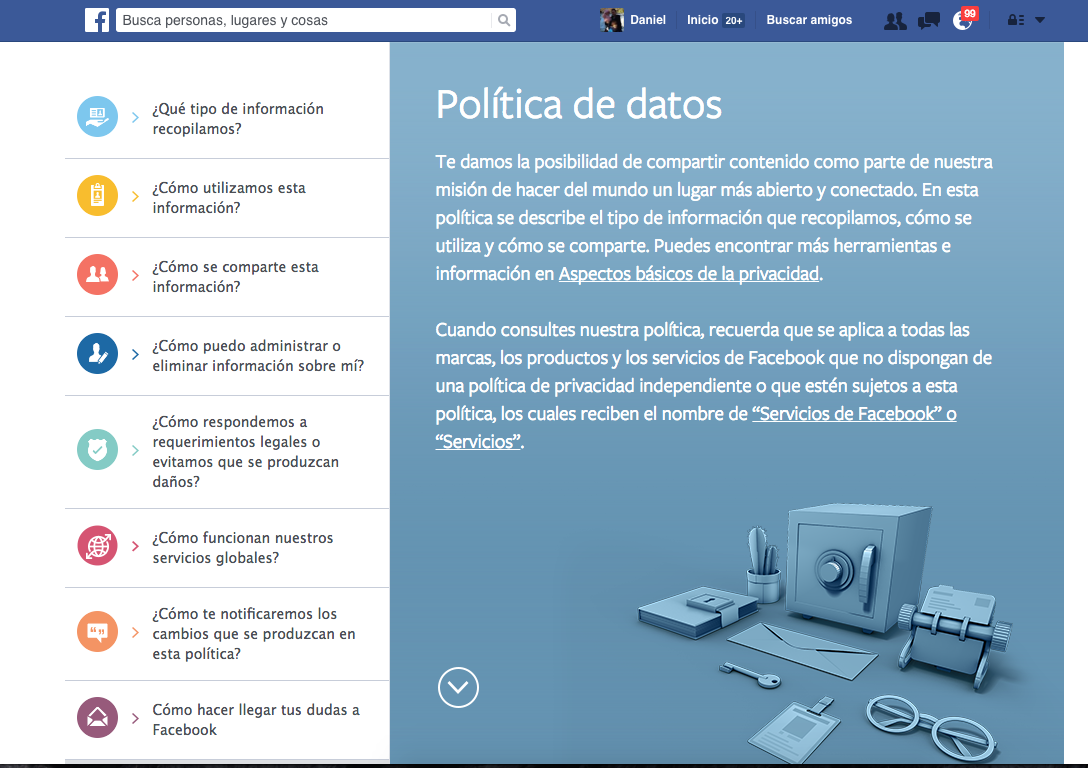Screen dimensions: 1088x768
Task: Click Daniel's profile picture thumbnail
Action: [x=611, y=20]
